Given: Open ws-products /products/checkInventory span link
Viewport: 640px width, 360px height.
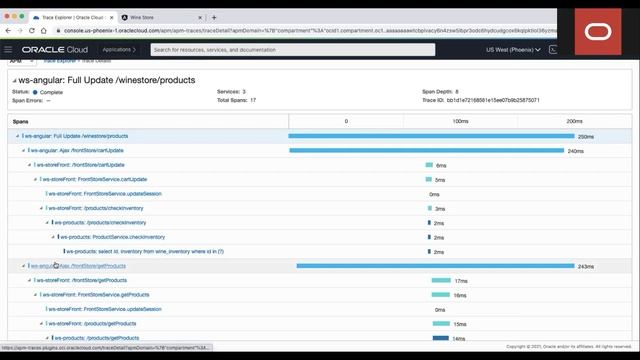Looking at the screenshot, I should [100, 223].
